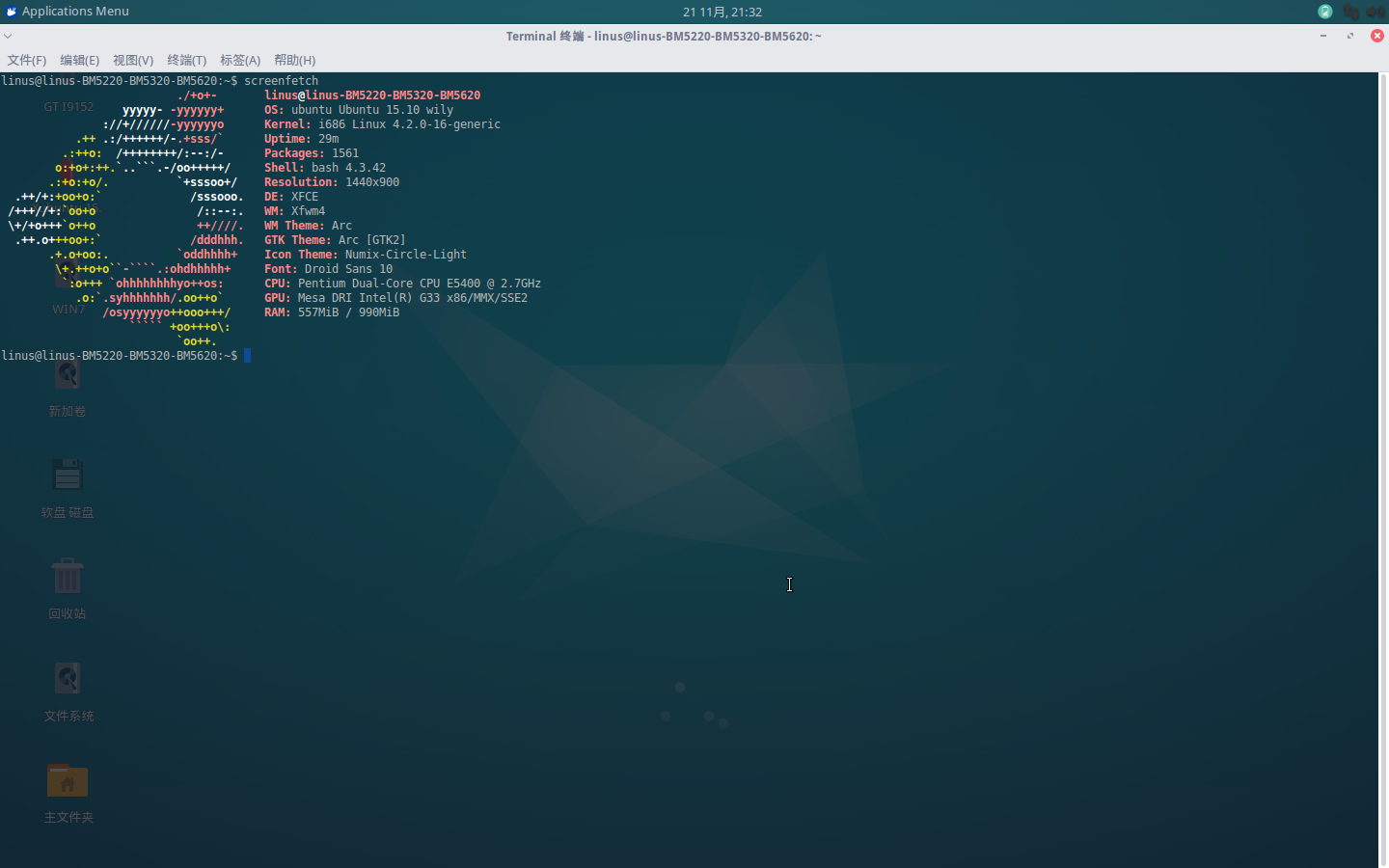Open the 编辑(E) menu

point(80,60)
